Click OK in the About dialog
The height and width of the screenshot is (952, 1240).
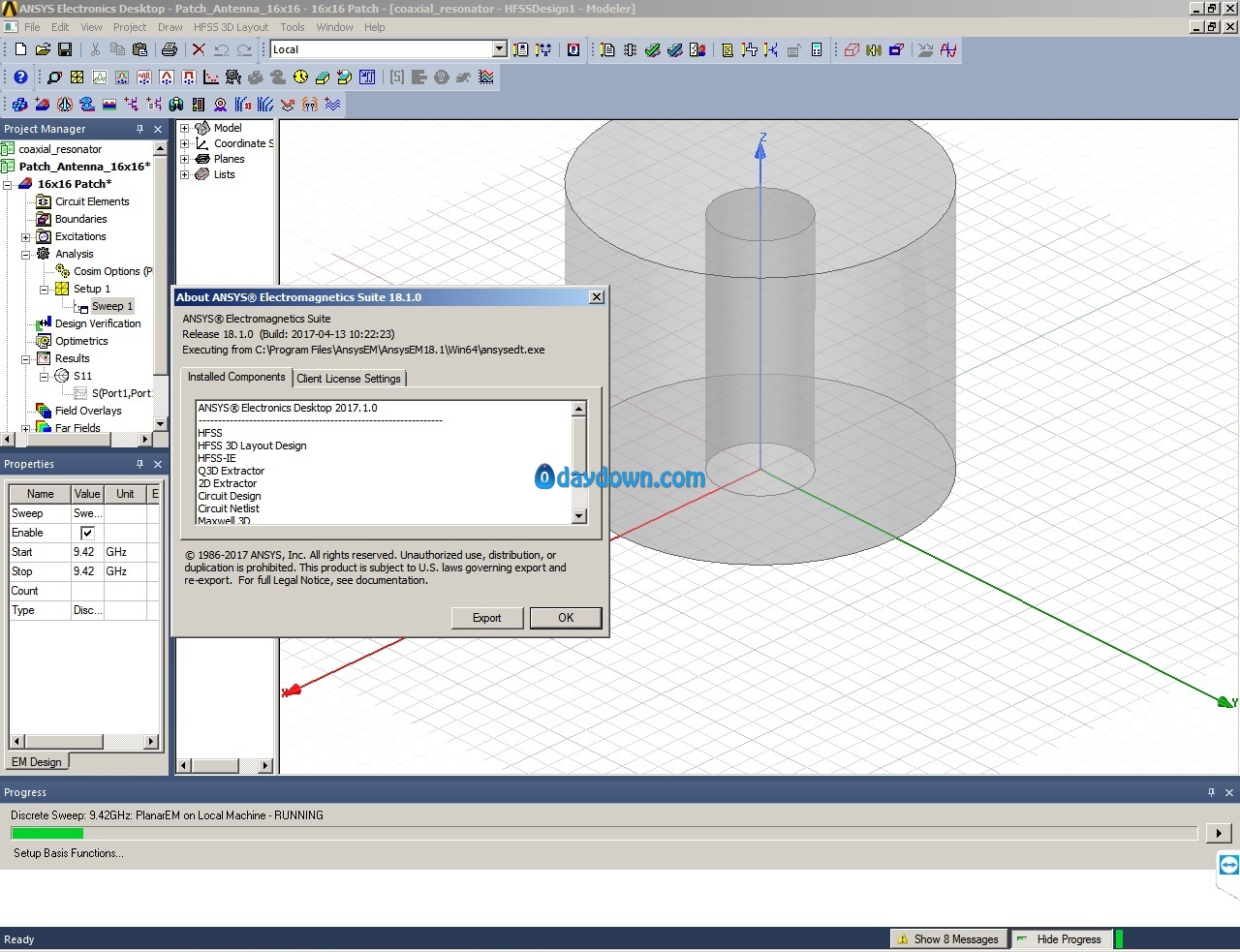566,618
